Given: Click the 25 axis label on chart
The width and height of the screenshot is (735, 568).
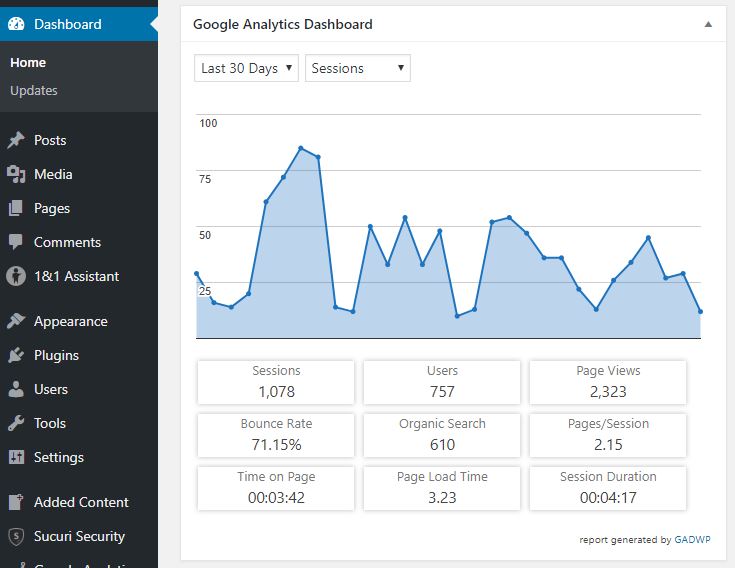Looking at the screenshot, I should (x=205, y=291).
